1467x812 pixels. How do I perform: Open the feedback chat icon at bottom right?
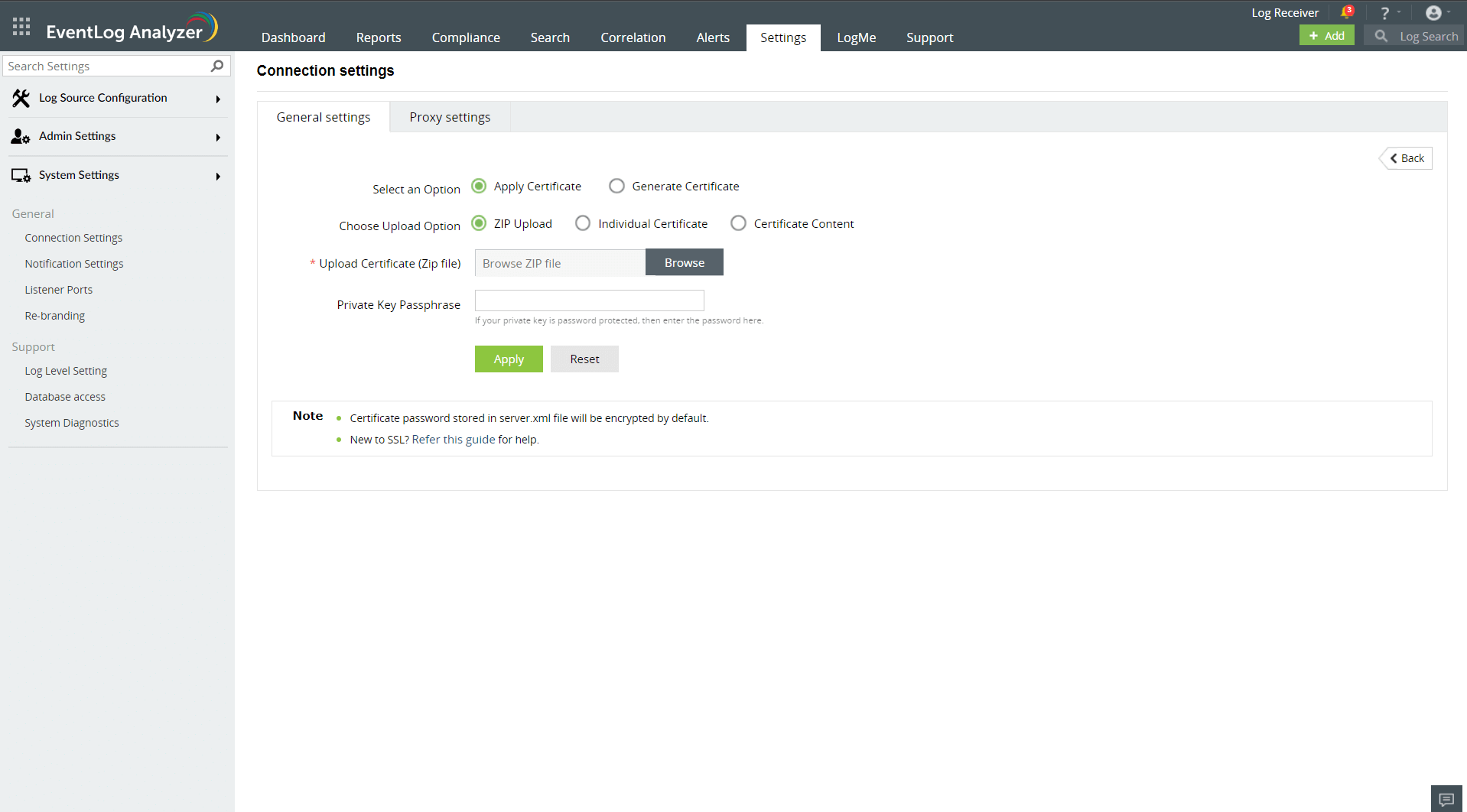pos(1446,797)
